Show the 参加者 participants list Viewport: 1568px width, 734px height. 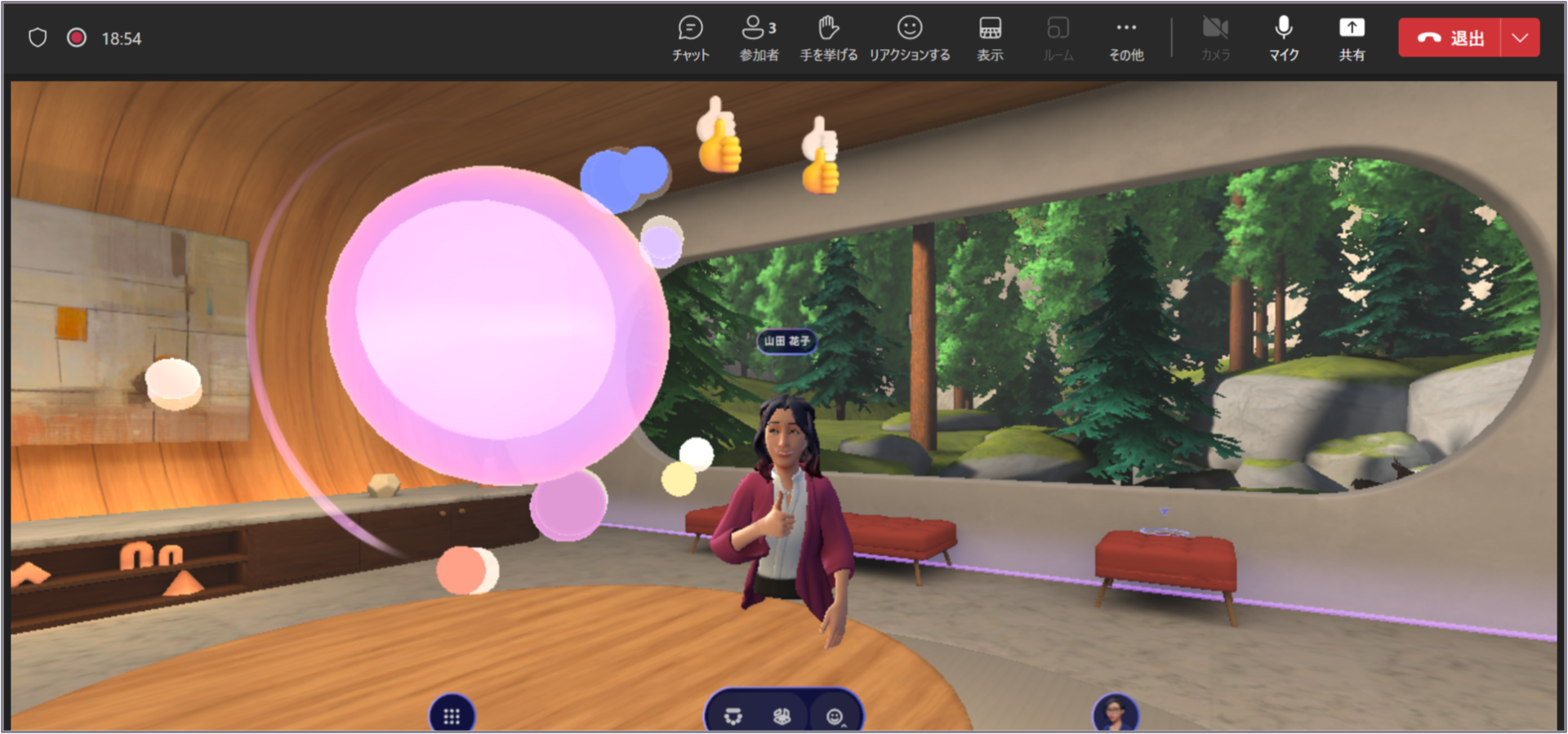(759, 38)
